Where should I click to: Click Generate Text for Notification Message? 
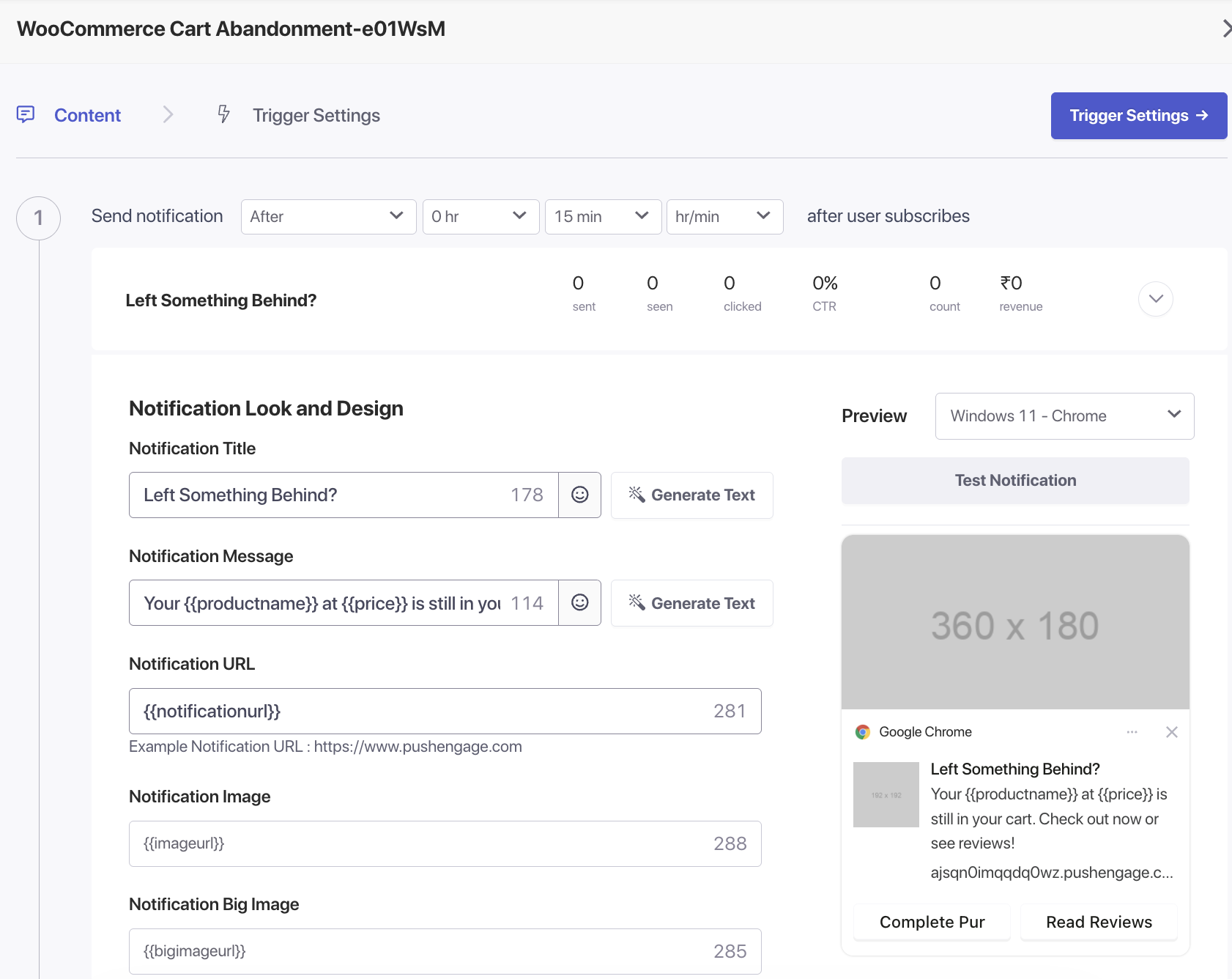[691, 603]
